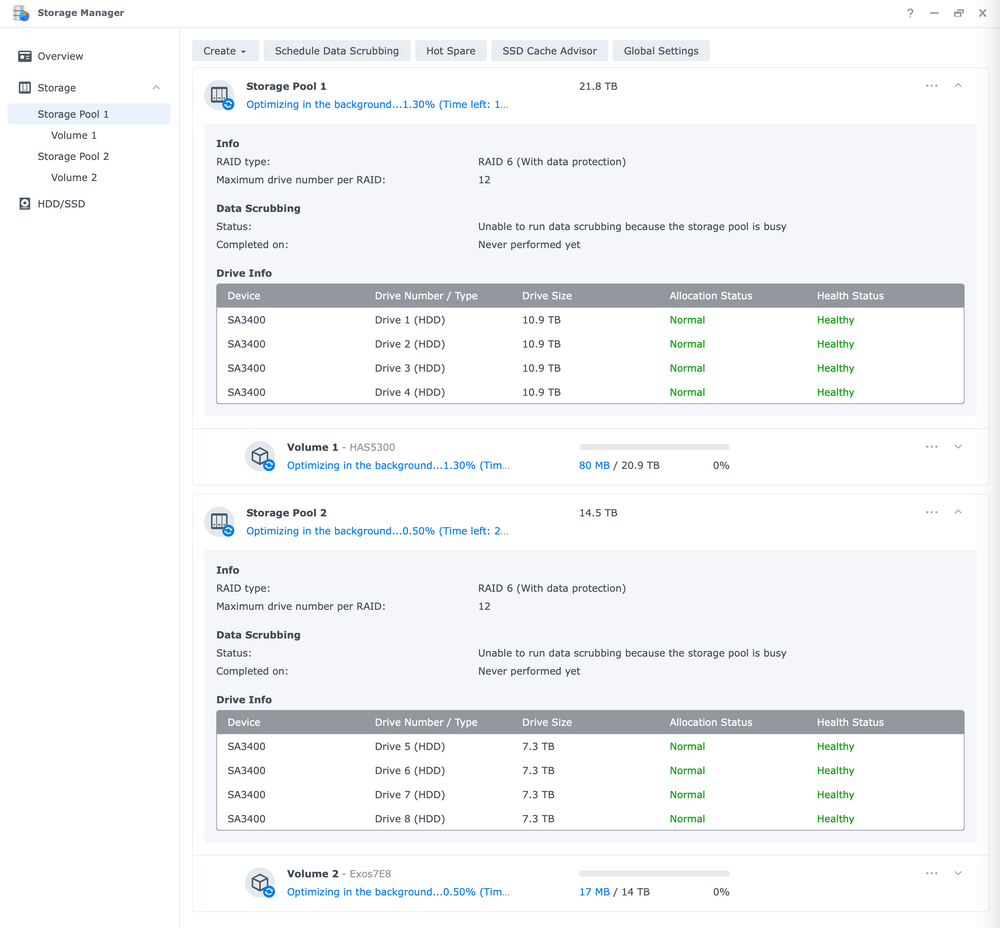Click the Storage Pool 1 drive icon

[219, 95]
